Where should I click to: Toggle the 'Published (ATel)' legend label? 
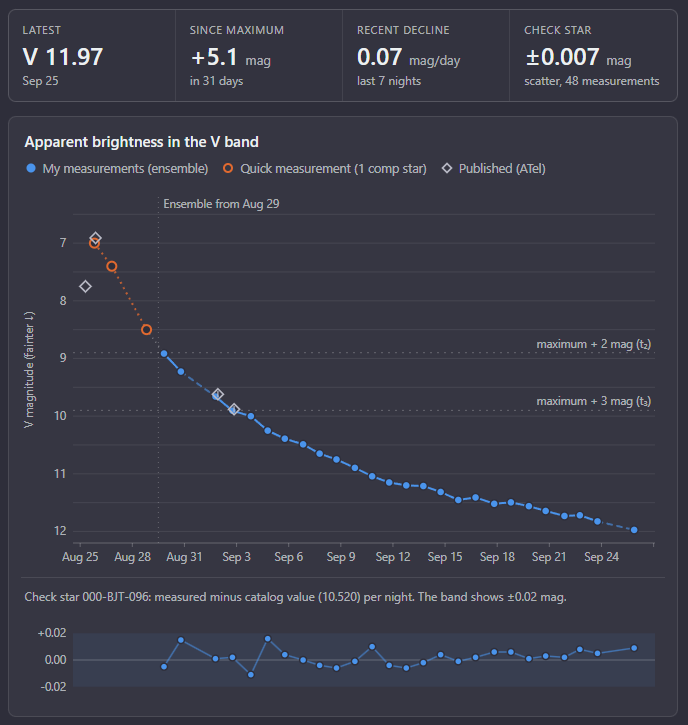[x=502, y=168]
